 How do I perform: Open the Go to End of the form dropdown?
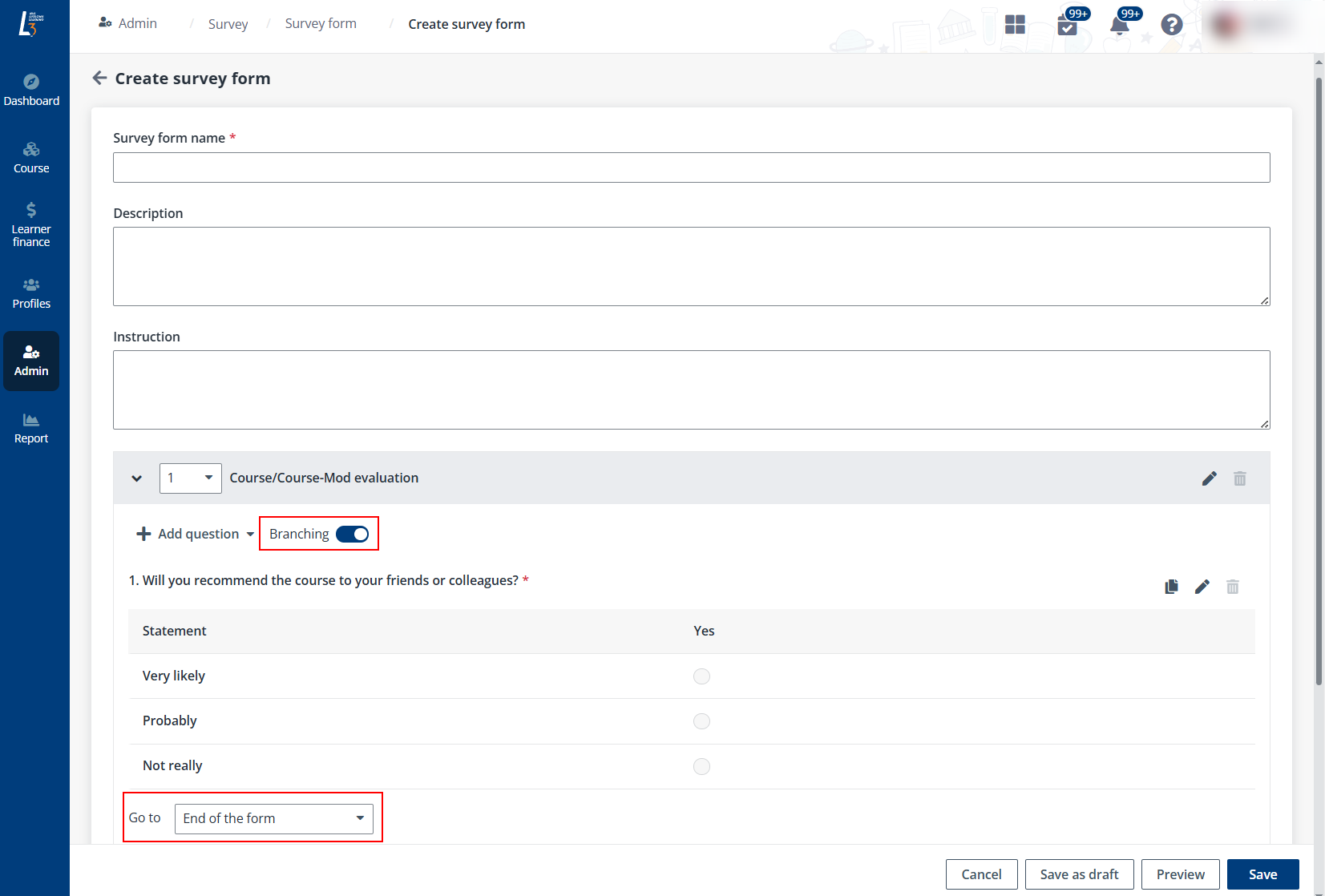(x=273, y=818)
